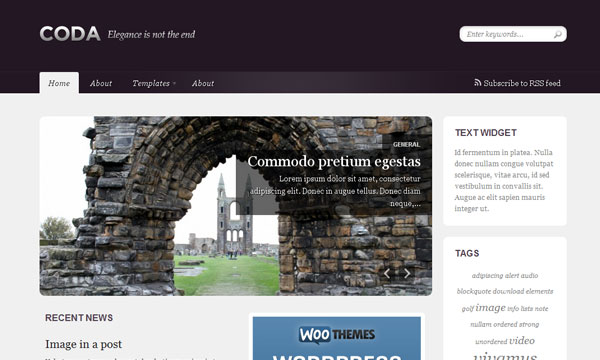Select the ordered tag
The width and height of the screenshot is (600, 360).
click(x=504, y=324)
